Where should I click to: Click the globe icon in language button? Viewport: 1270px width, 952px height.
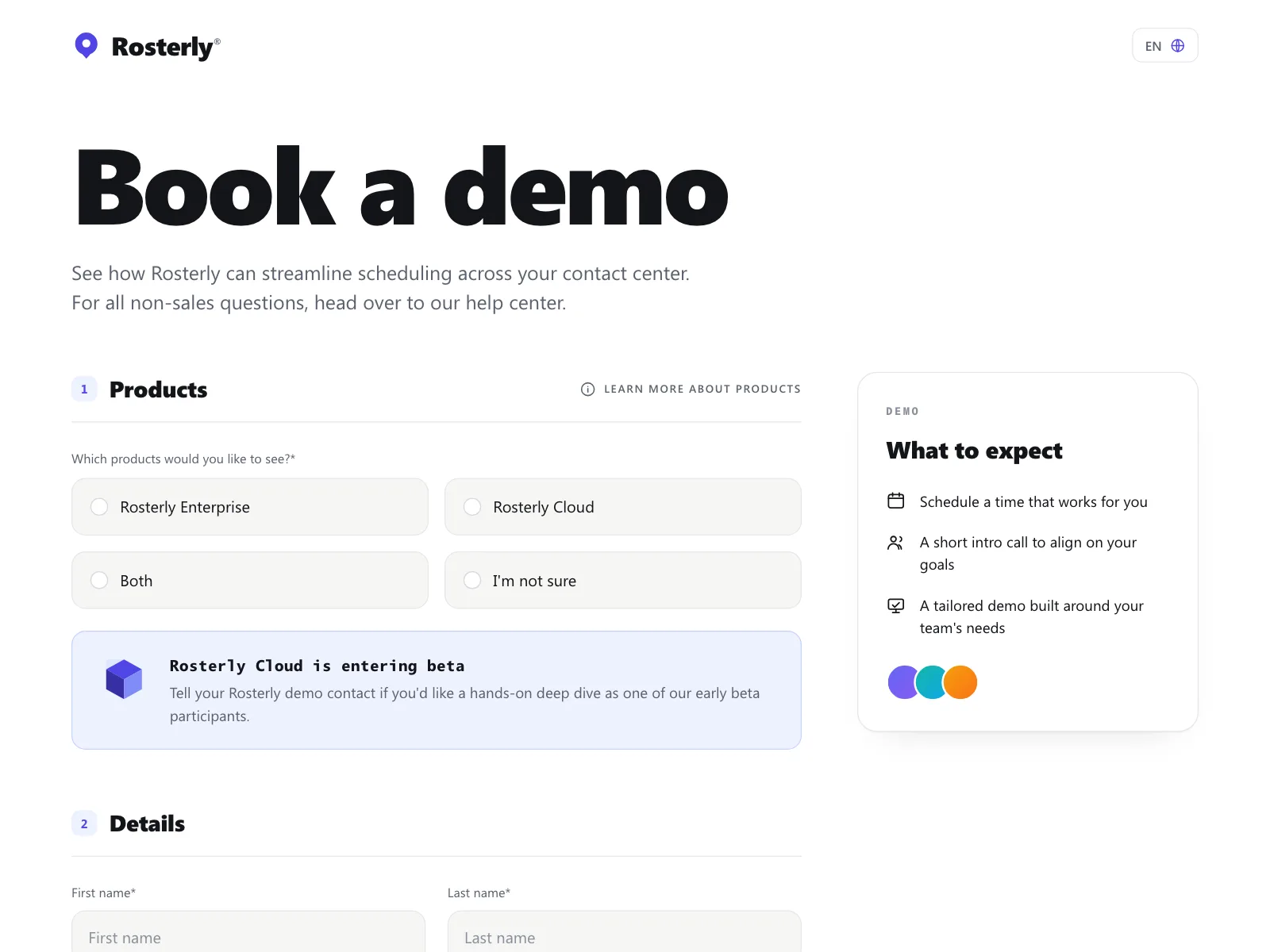click(1178, 46)
